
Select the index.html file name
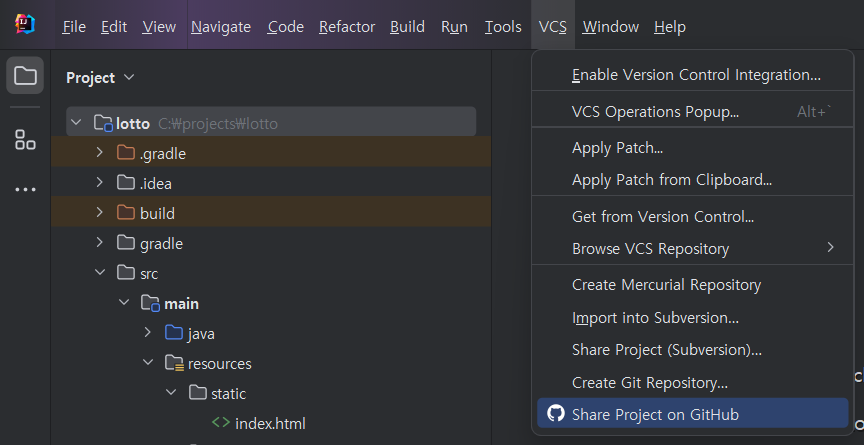[270, 424]
